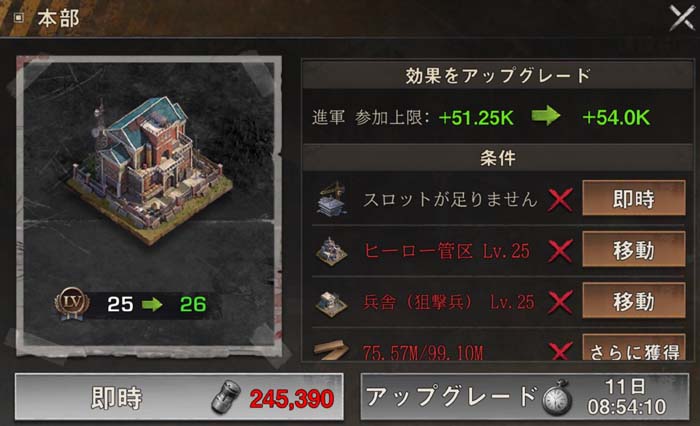Click the ヒーロー管区 building icon
The height and width of the screenshot is (426, 700).
click(x=332, y=251)
